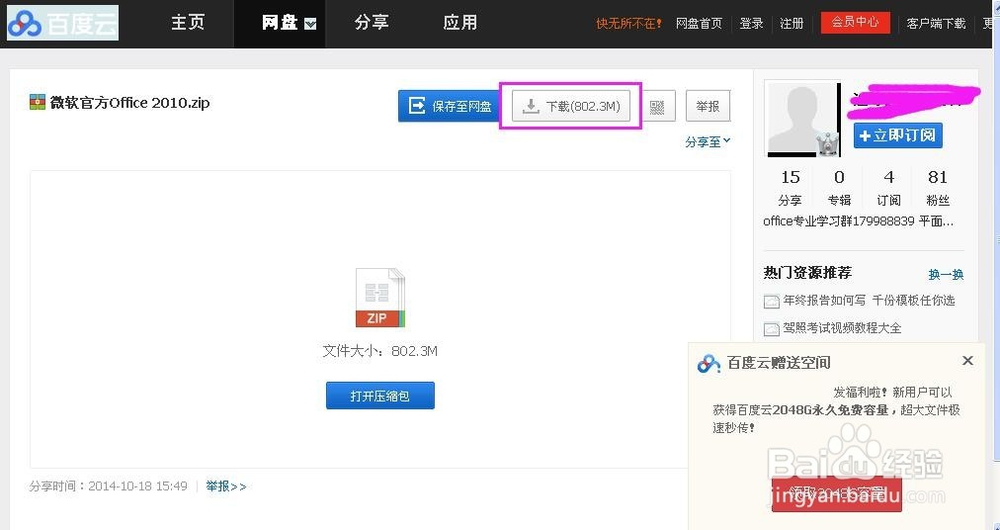The image size is (1000, 530).
Task: Click 客户端下载 link
Action: click(936, 24)
